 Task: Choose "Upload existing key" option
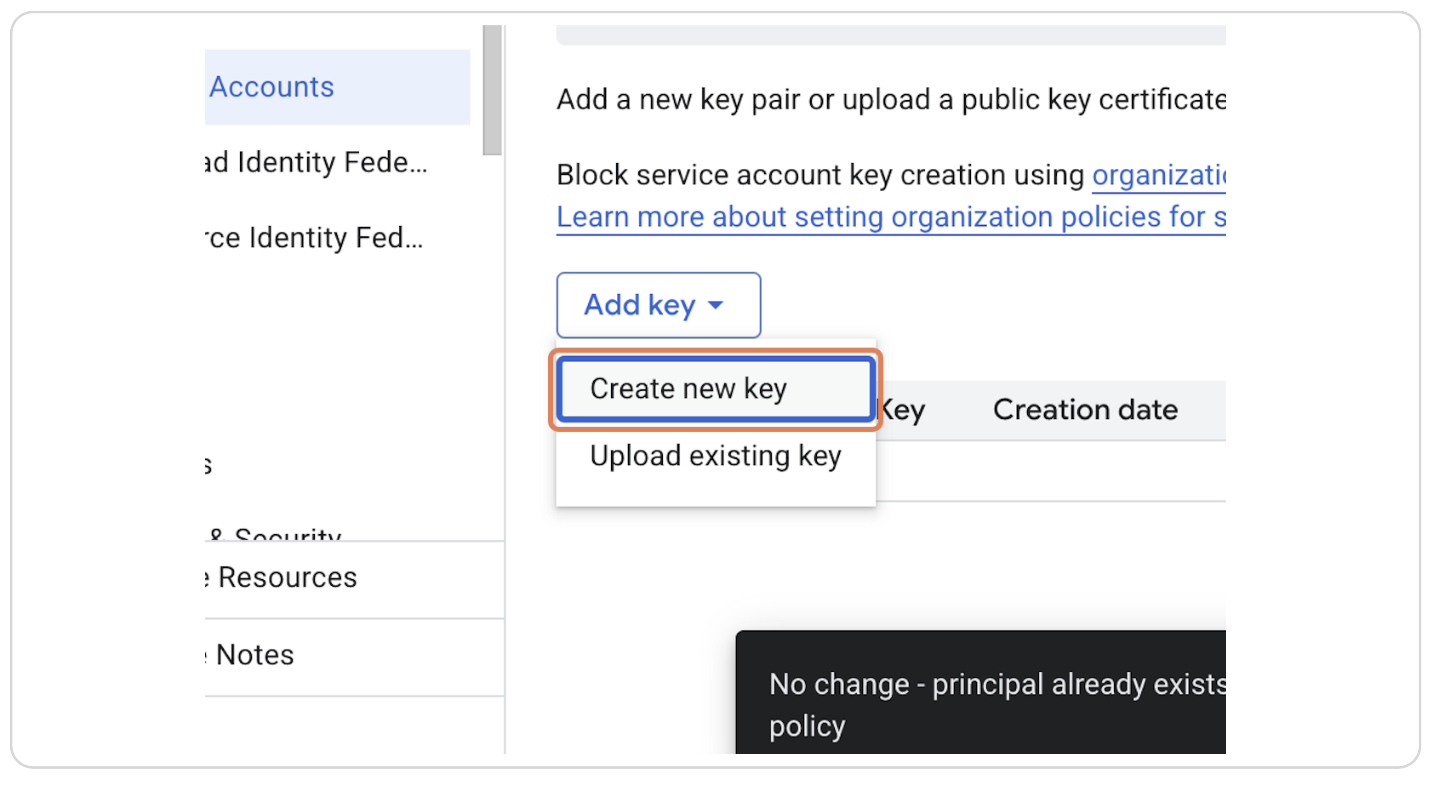coord(716,456)
